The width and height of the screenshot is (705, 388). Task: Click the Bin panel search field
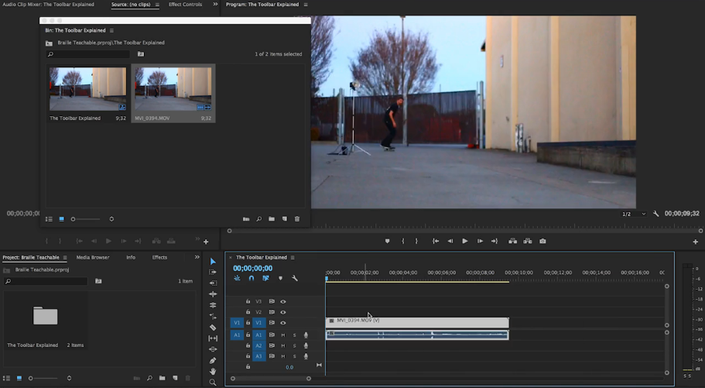pos(88,54)
